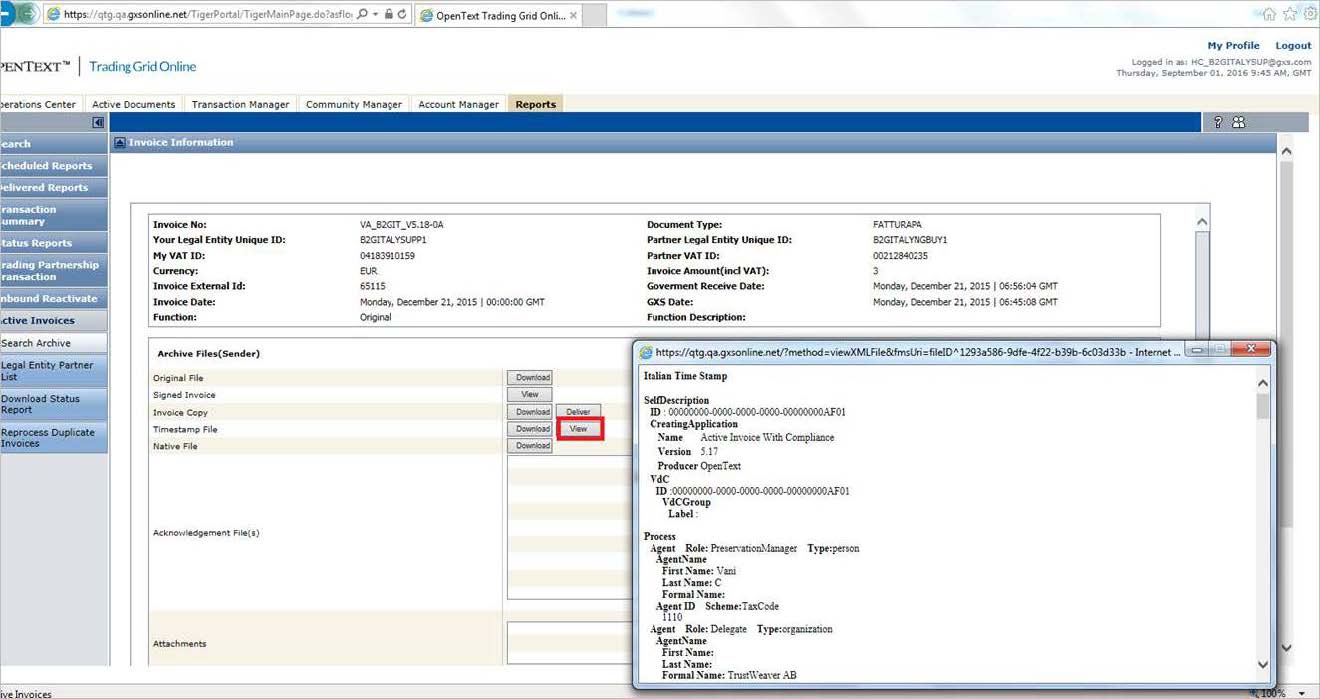1320x699 pixels.
Task: Click TrustWeaver AB formal name in popup
Action: (x=762, y=676)
